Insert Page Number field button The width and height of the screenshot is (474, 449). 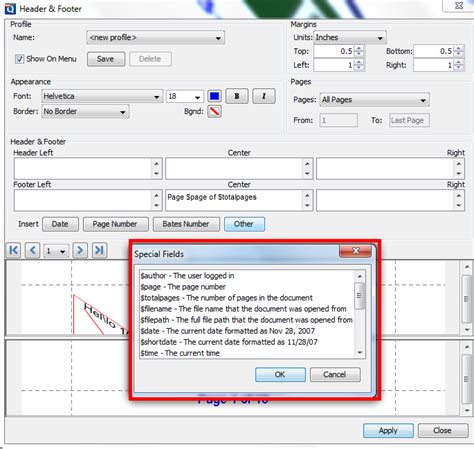pos(115,224)
